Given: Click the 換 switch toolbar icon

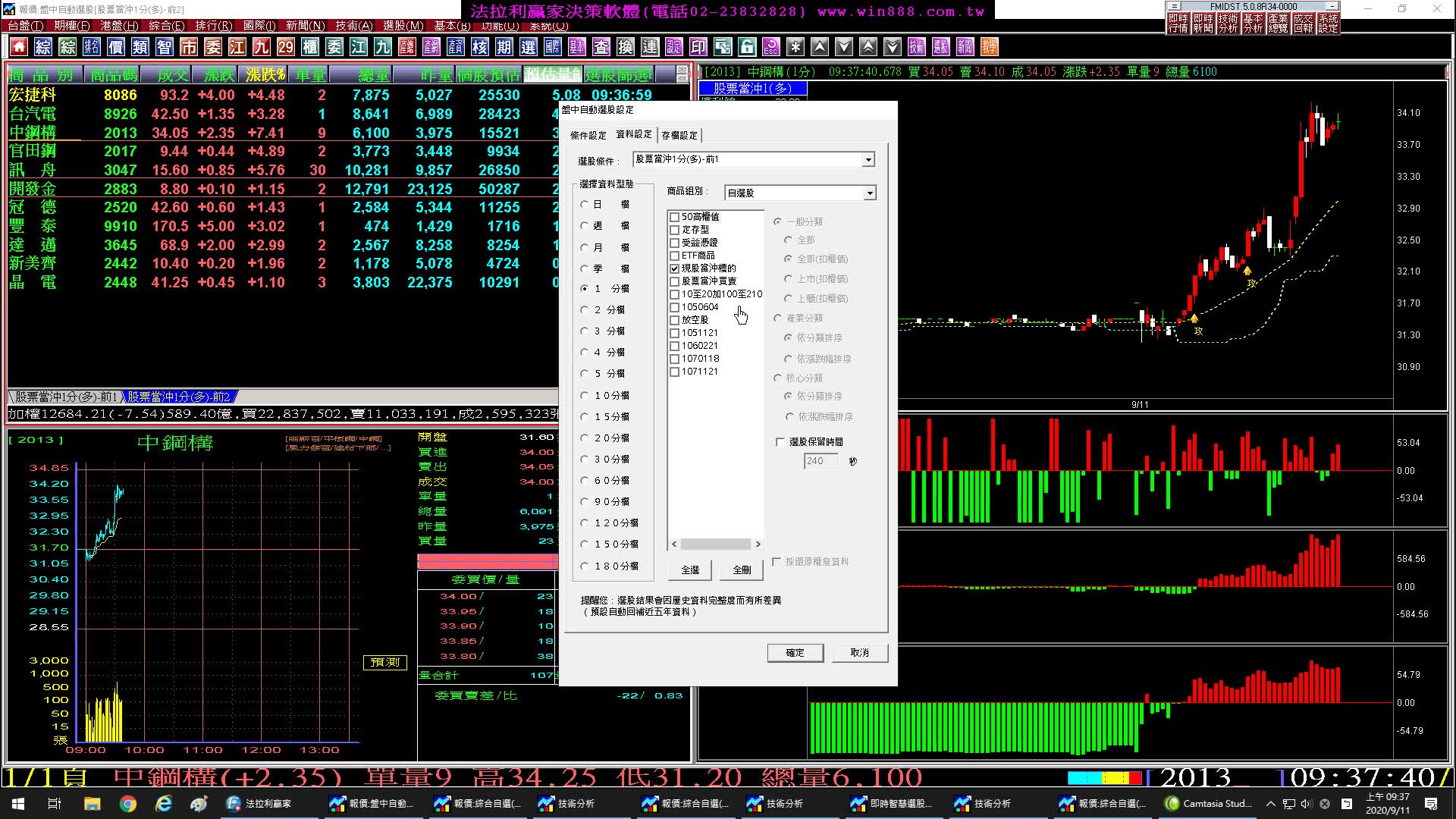Looking at the screenshot, I should 626,47.
